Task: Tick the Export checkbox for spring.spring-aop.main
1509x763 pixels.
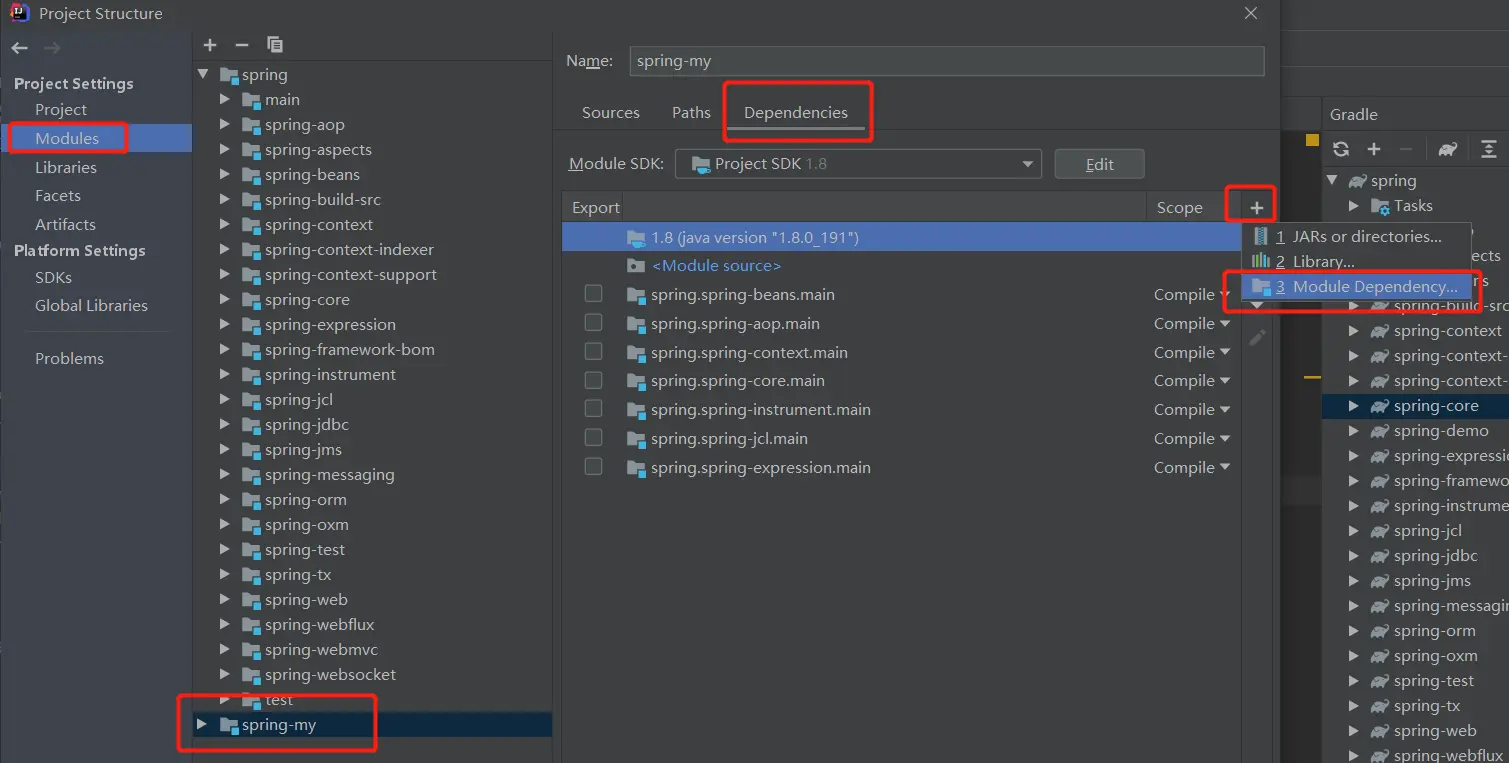Action: [x=594, y=323]
